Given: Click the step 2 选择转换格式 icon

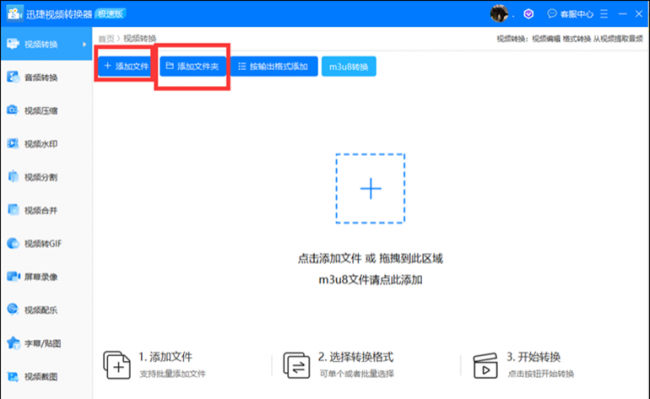Looking at the screenshot, I should tap(296, 365).
